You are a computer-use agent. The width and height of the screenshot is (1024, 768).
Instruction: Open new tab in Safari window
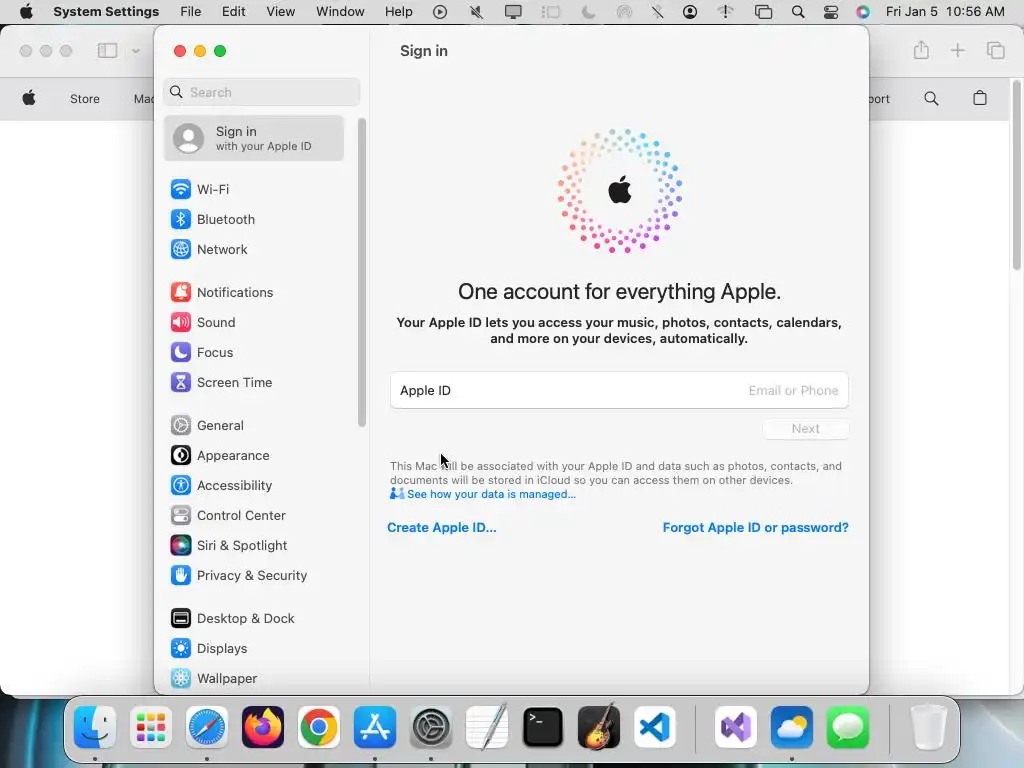(957, 50)
